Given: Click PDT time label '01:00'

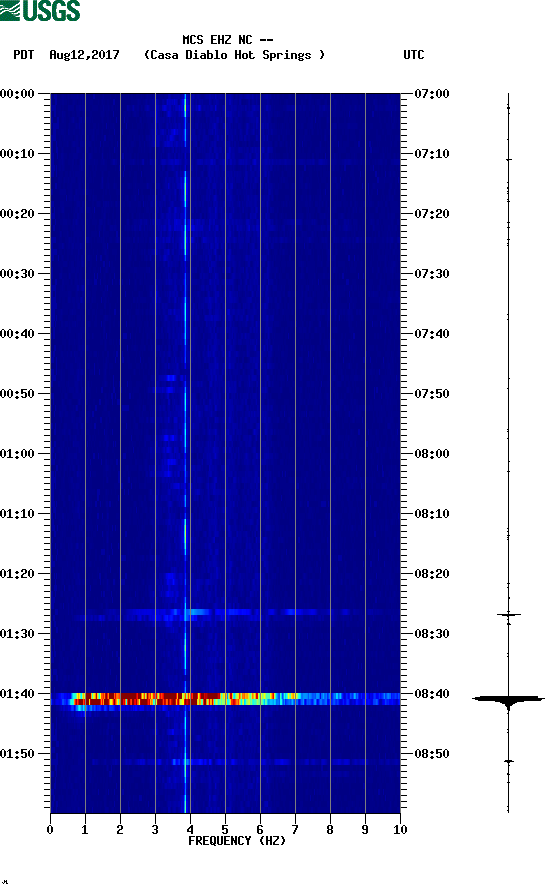Looking at the screenshot, I should pos(17,454).
